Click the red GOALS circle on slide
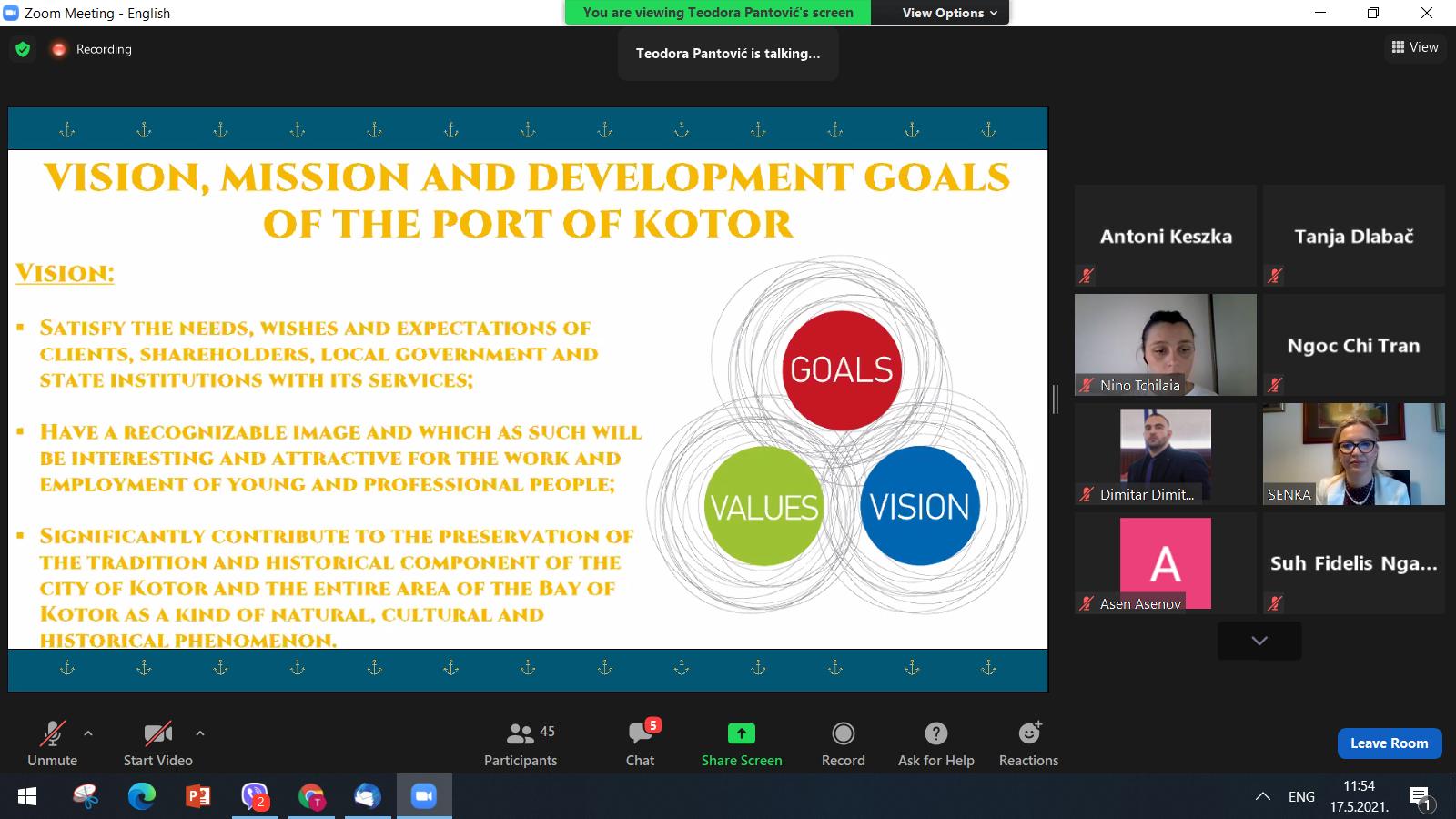The height and width of the screenshot is (819, 1456). pyautogui.click(x=842, y=370)
